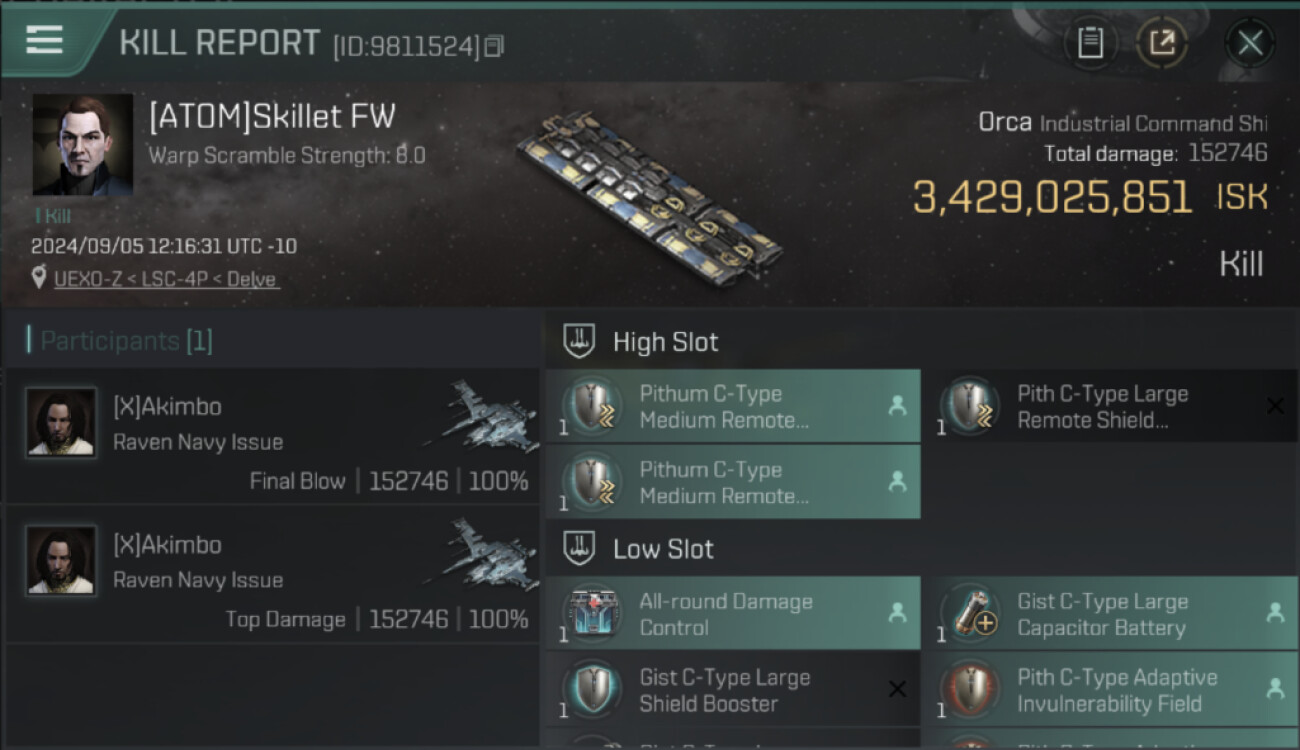Select the Participants tab header

tap(126, 341)
